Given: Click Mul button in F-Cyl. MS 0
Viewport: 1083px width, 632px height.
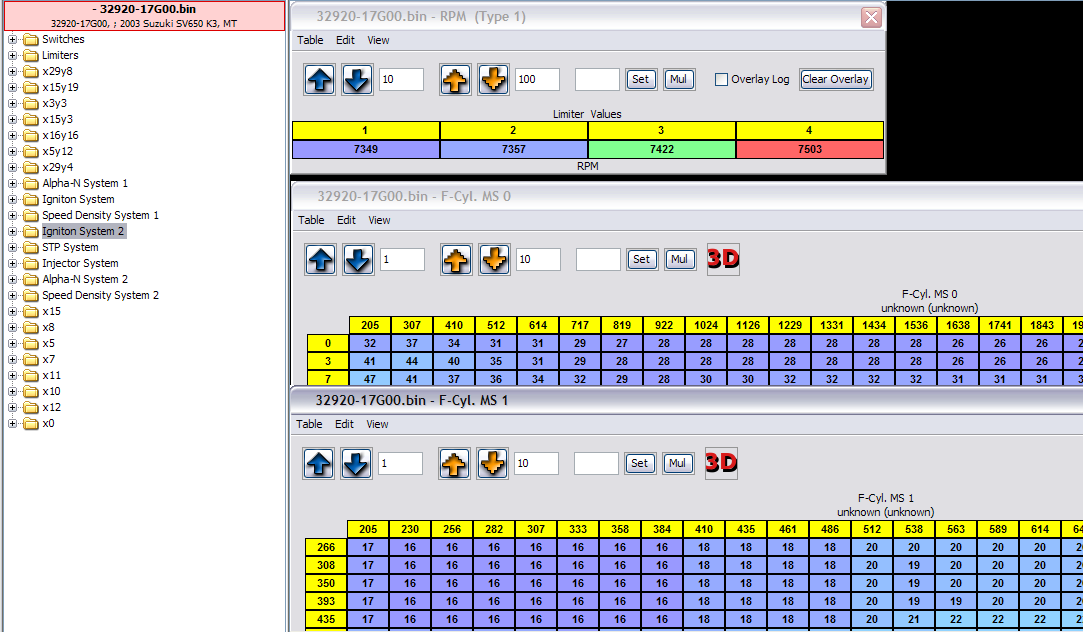Looking at the screenshot, I should click(680, 260).
